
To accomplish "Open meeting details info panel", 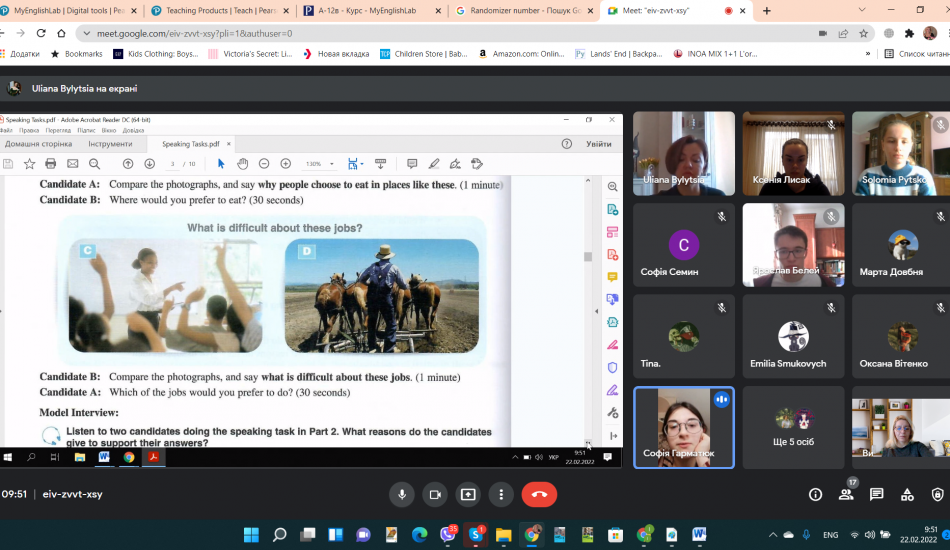I will click(x=815, y=494).
